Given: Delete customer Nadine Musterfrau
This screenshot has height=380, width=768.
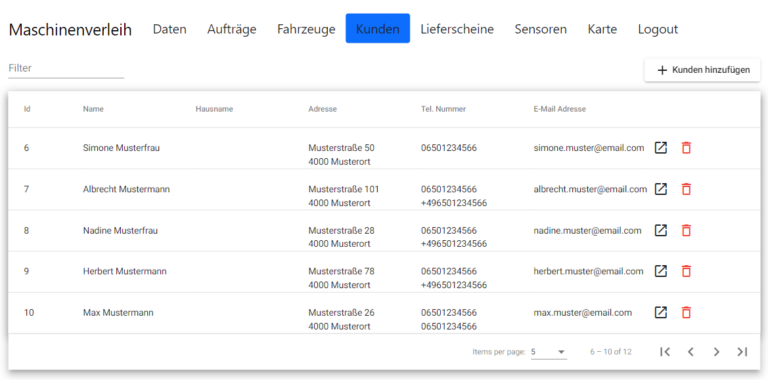Looking at the screenshot, I should [x=686, y=230].
